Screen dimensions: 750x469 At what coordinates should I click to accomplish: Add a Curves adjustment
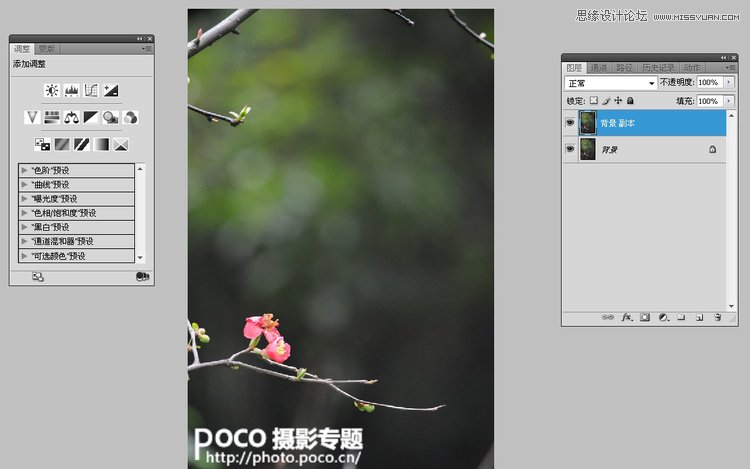click(91, 90)
